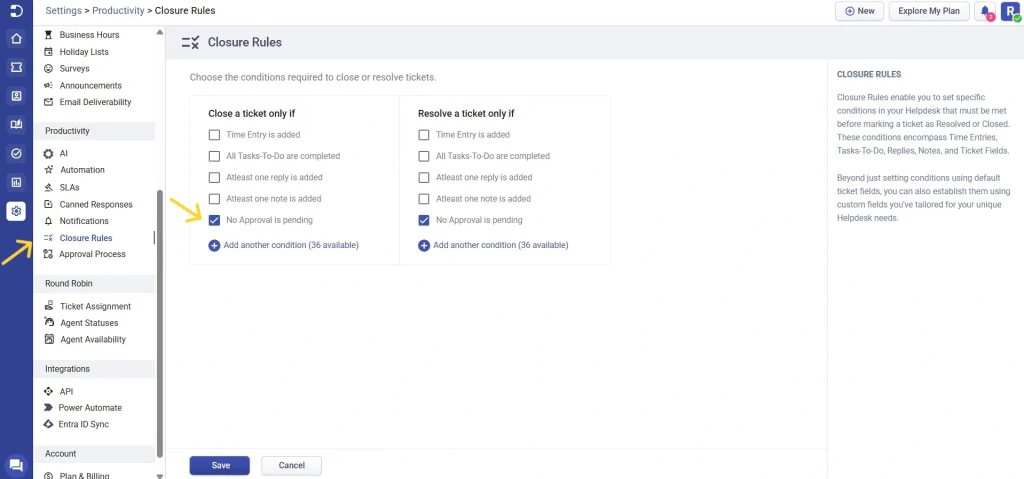Click the Surveys smiley icon
The image size is (1024, 479).
coord(48,69)
